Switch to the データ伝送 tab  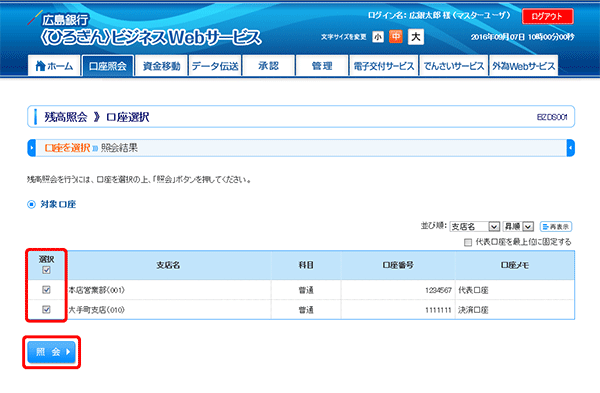click(x=215, y=66)
